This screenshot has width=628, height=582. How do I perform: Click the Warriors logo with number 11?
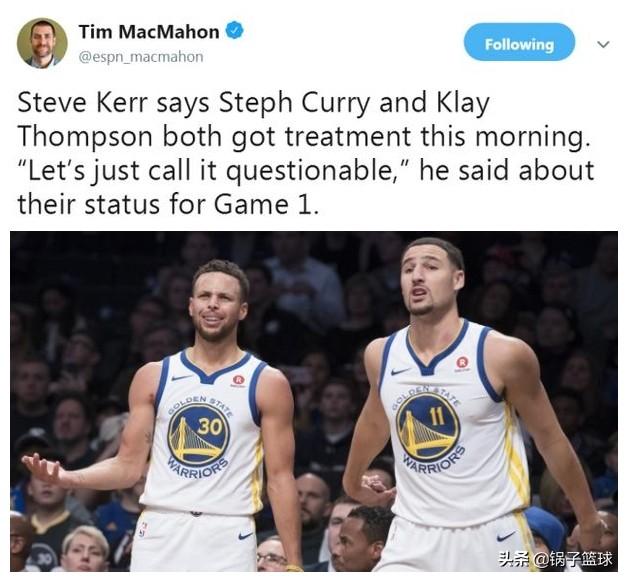click(x=428, y=427)
